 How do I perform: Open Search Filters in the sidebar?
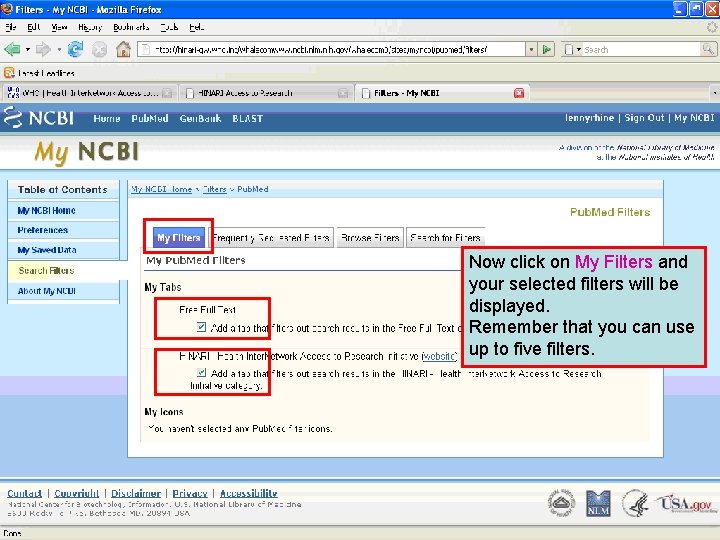(46, 270)
